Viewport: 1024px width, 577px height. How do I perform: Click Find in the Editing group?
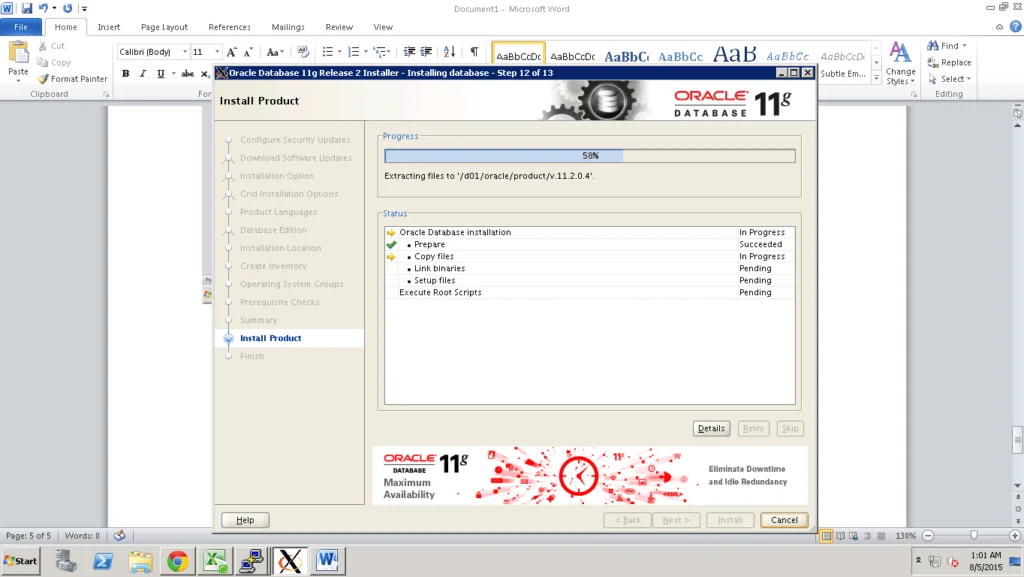point(946,46)
